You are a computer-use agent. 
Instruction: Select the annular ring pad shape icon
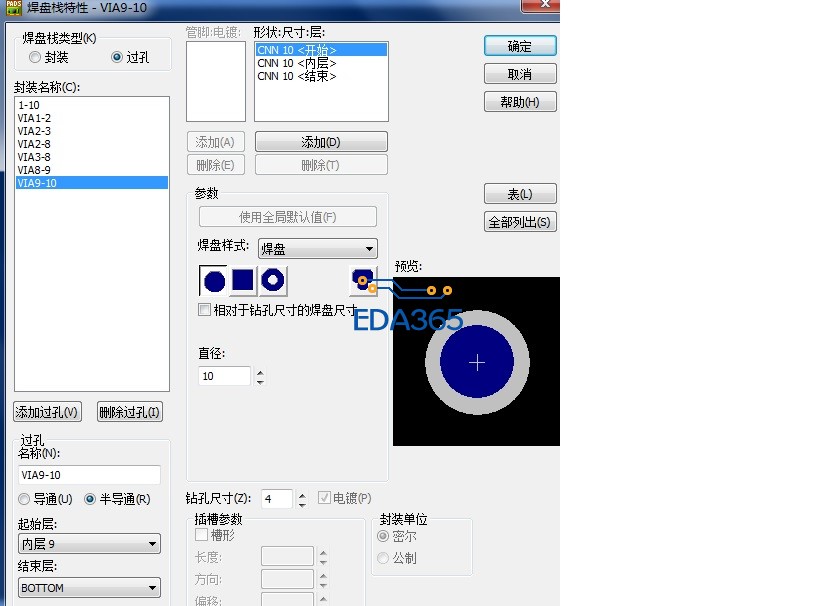pos(273,280)
